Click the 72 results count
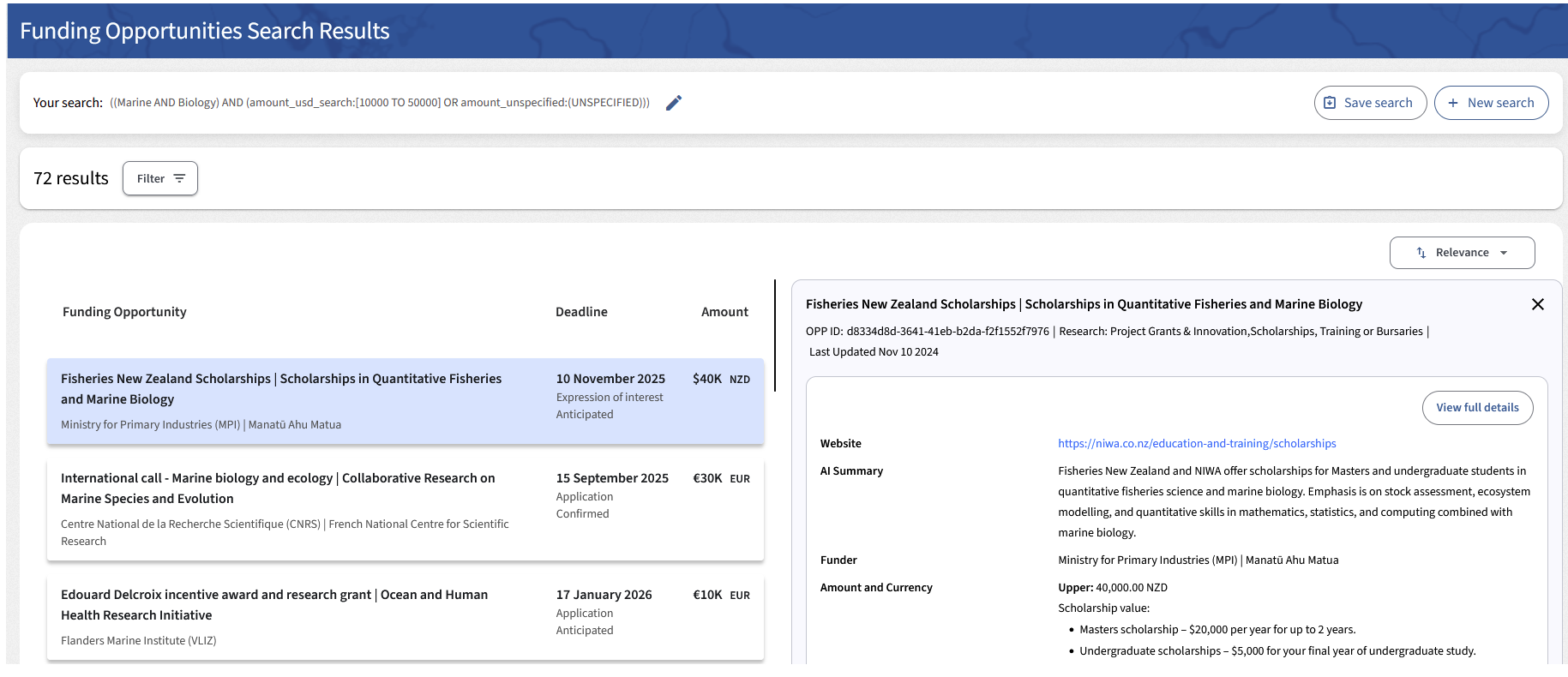The image size is (1568, 677). point(71,178)
